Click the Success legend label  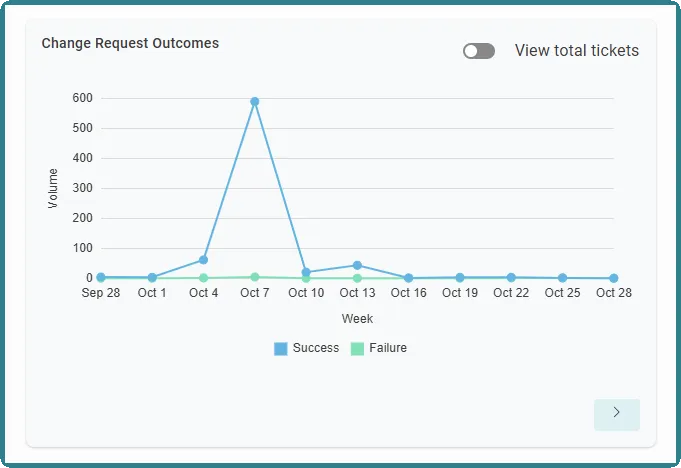tap(316, 348)
